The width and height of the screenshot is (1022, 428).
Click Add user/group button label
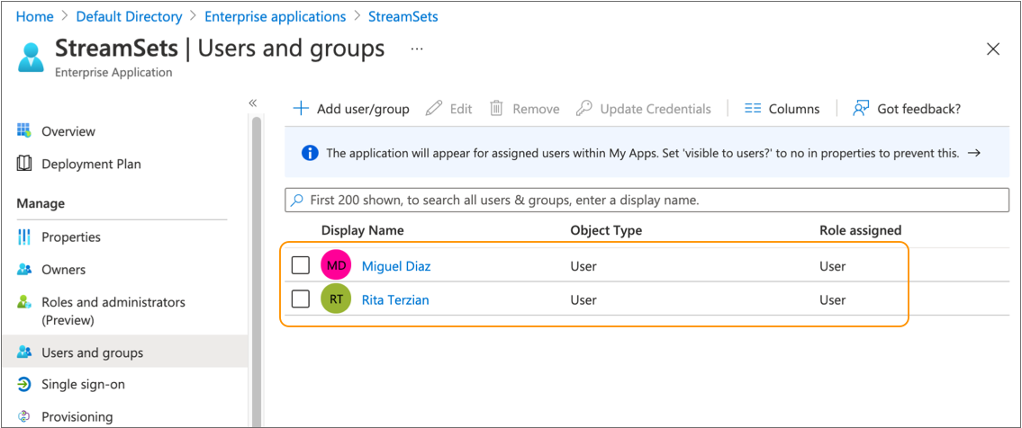363,109
